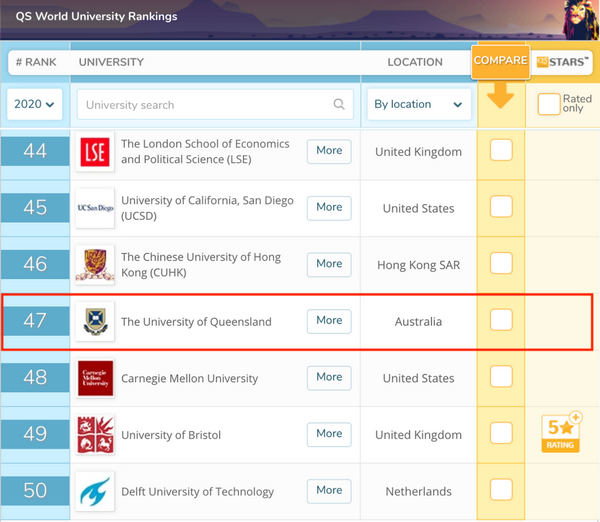Tick compare checkbox for University of Queensland

pos(501,320)
